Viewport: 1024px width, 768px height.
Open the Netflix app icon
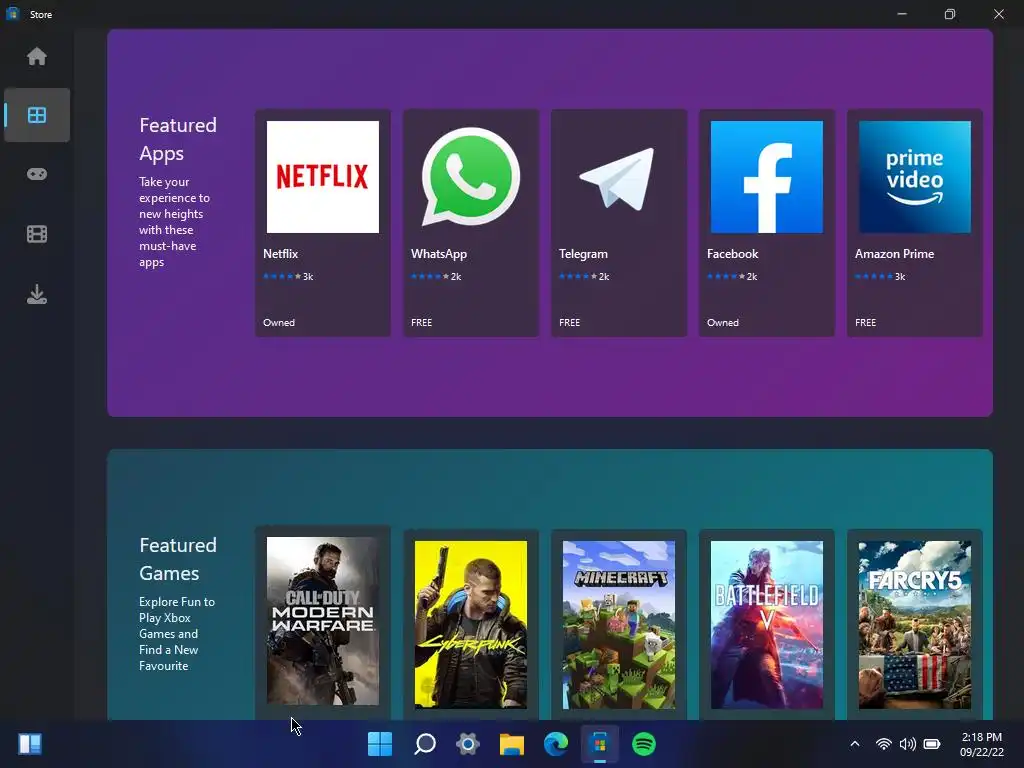(323, 177)
